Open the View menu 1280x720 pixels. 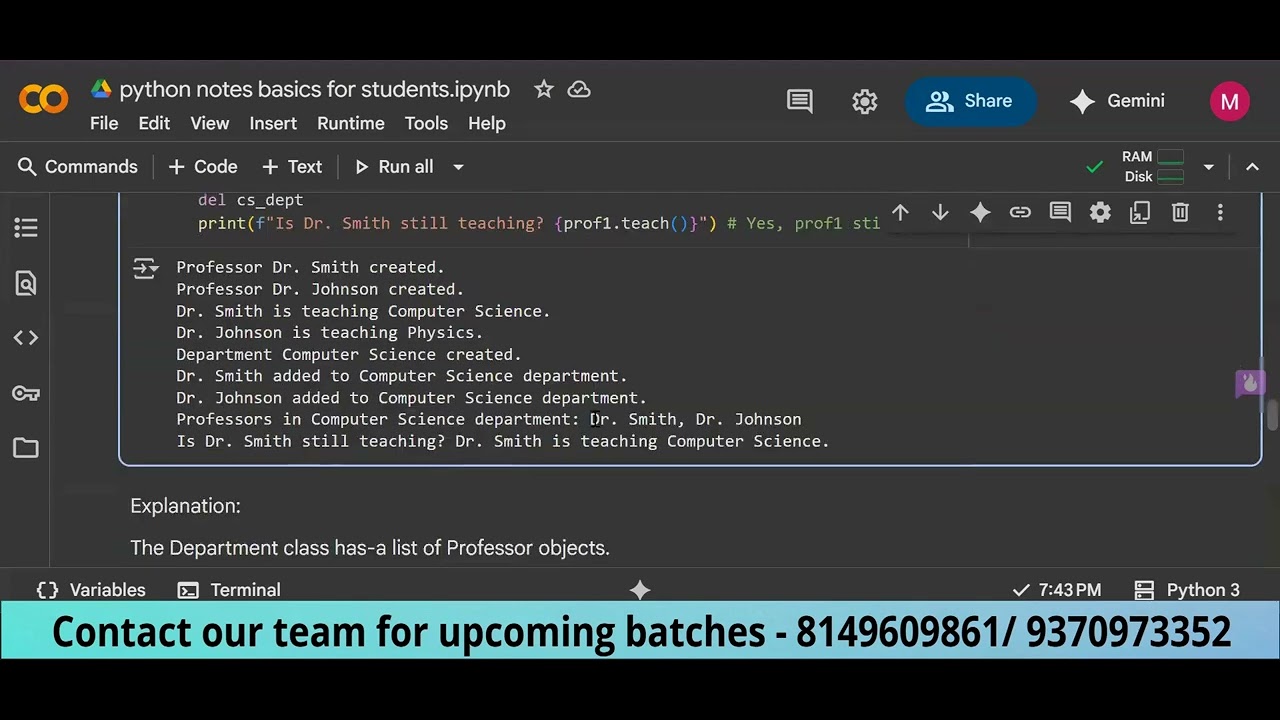coord(210,123)
